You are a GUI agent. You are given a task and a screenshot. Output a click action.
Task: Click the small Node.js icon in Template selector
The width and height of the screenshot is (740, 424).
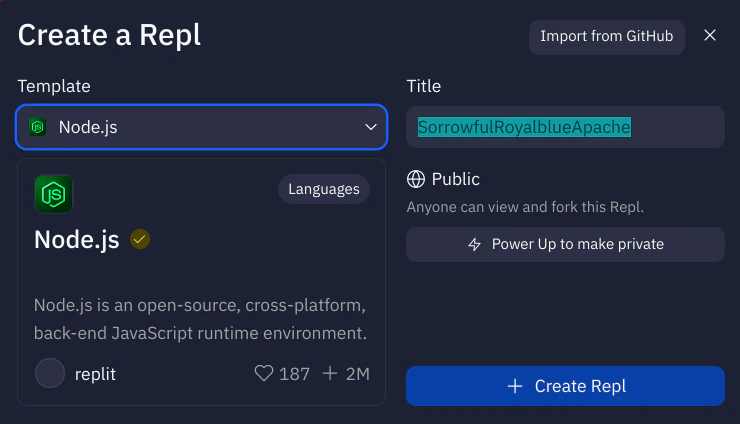coord(38,127)
